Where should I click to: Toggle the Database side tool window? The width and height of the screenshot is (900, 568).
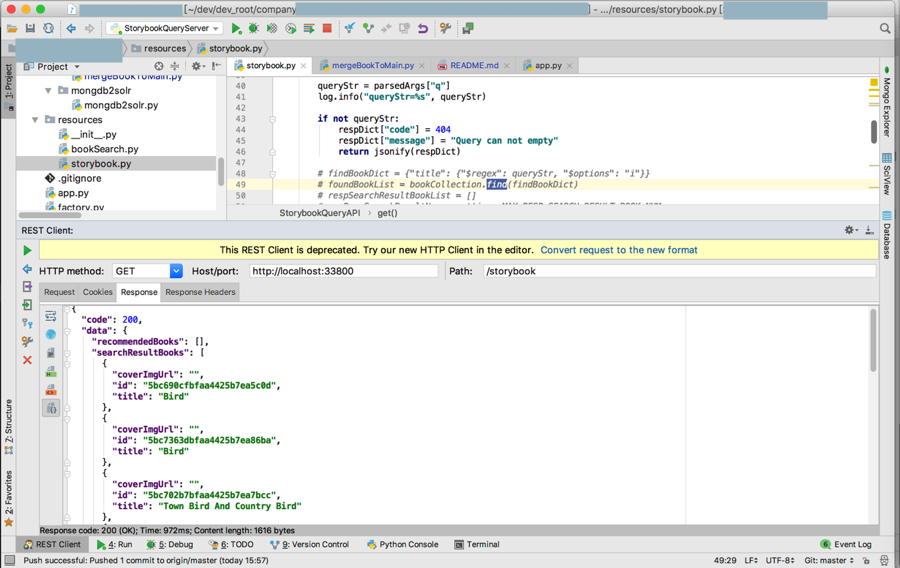click(887, 235)
